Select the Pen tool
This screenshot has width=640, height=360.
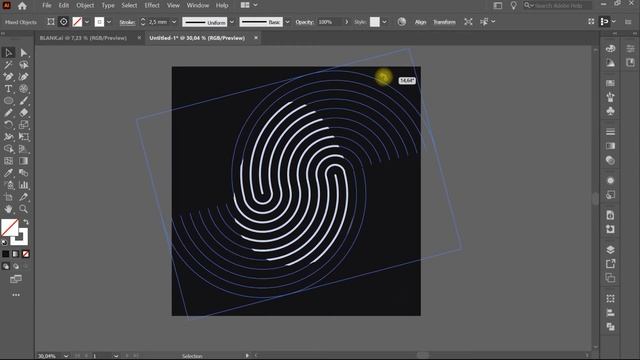click(x=9, y=77)
